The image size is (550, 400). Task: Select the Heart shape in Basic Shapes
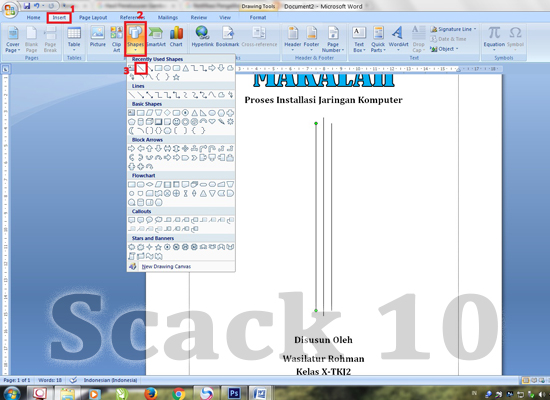coord(212,122)
